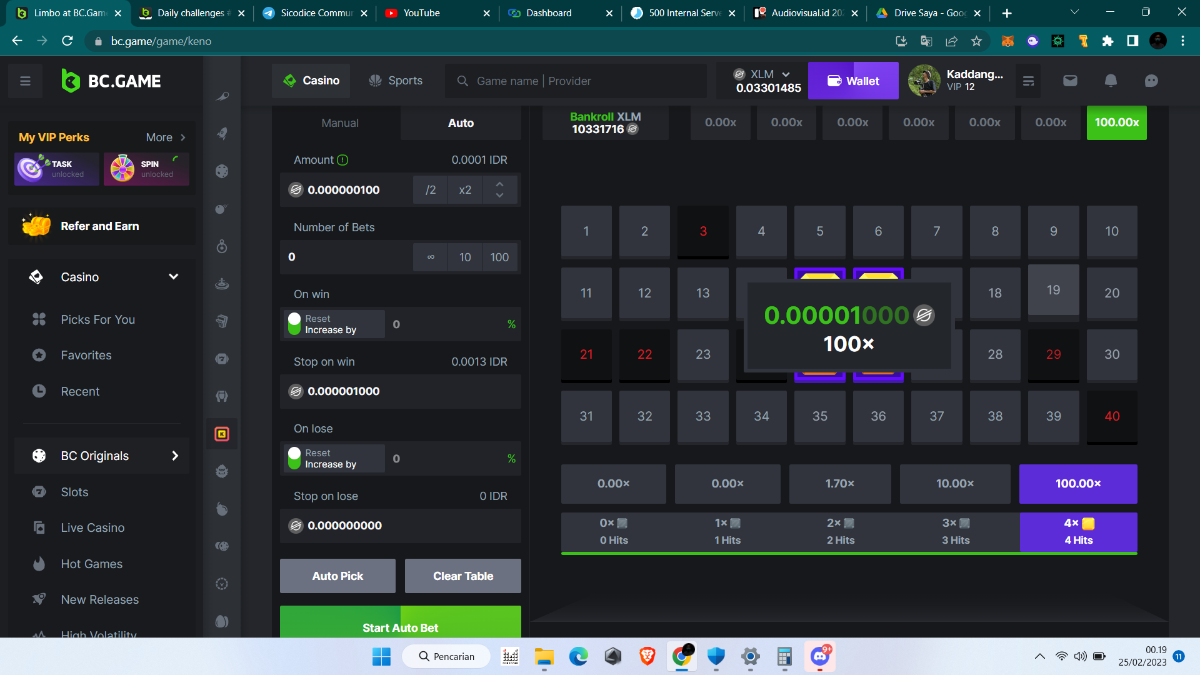Click the TASK VIP perk icon
This screenshot has width=1200, height=675.
point(31,169)
